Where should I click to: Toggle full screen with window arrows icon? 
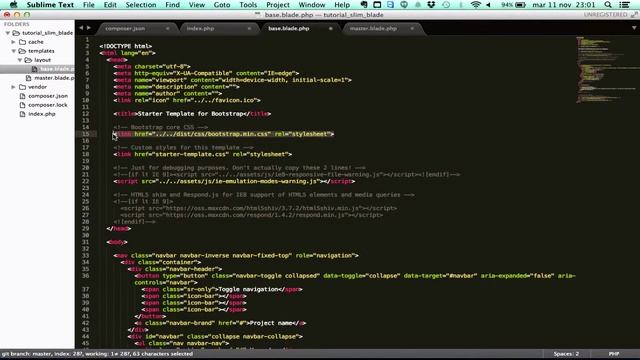click(634, 15)
